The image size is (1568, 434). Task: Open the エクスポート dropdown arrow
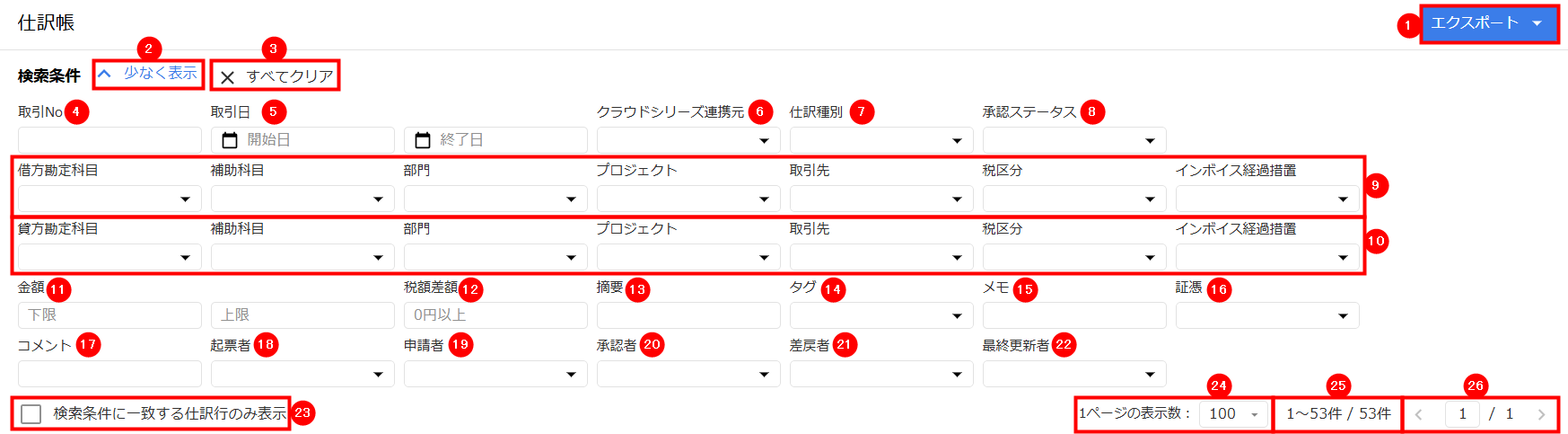click(x=1537, y=23)
